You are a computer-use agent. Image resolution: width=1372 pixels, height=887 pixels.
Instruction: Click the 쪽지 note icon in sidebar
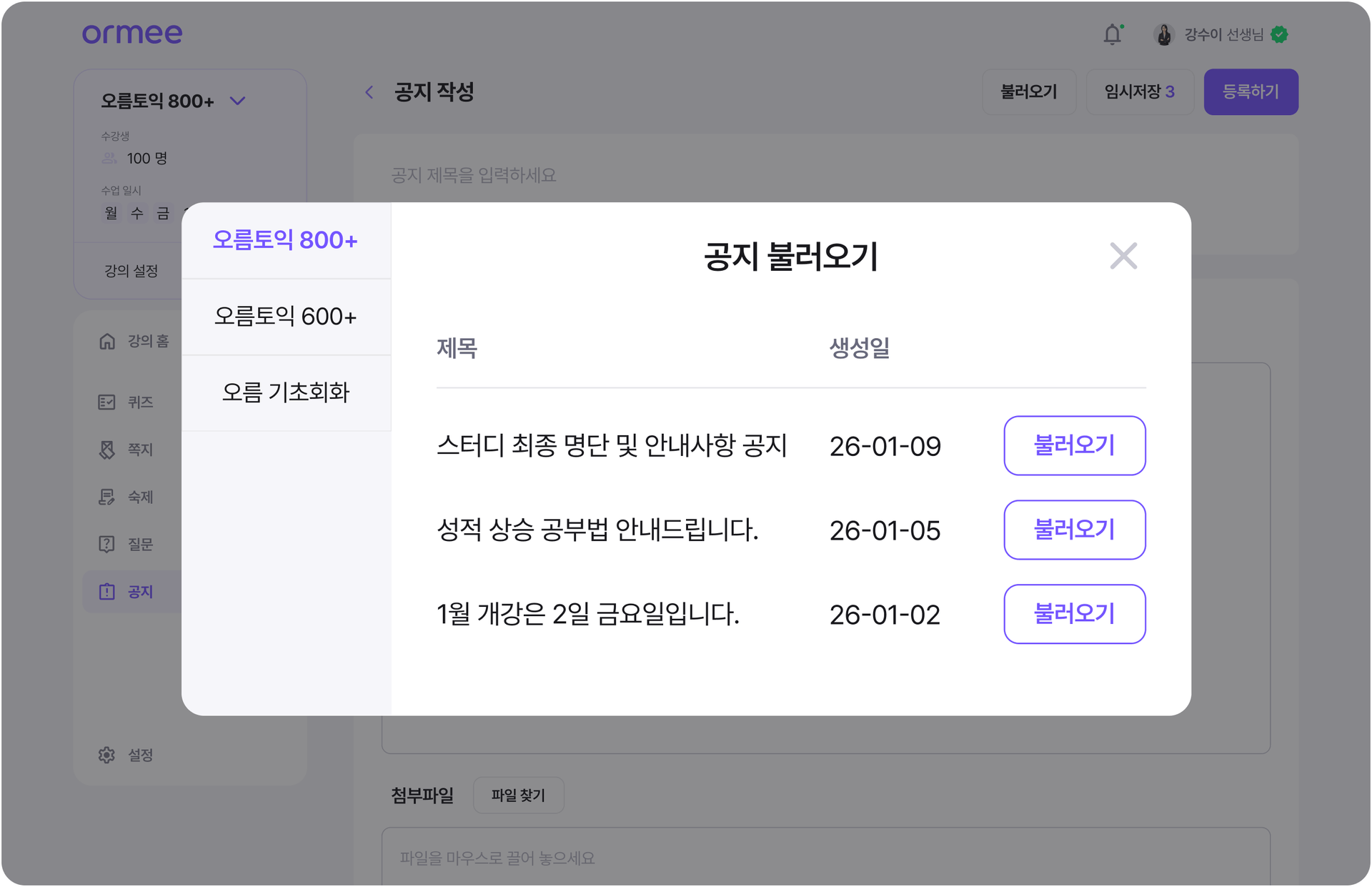106,450
